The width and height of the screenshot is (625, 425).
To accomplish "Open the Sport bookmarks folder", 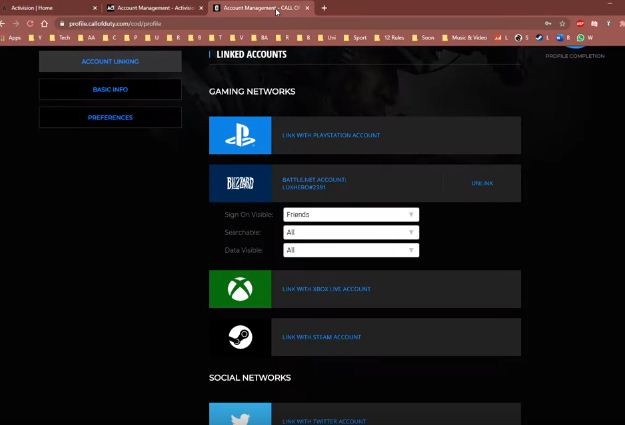I will click(355, 38).
